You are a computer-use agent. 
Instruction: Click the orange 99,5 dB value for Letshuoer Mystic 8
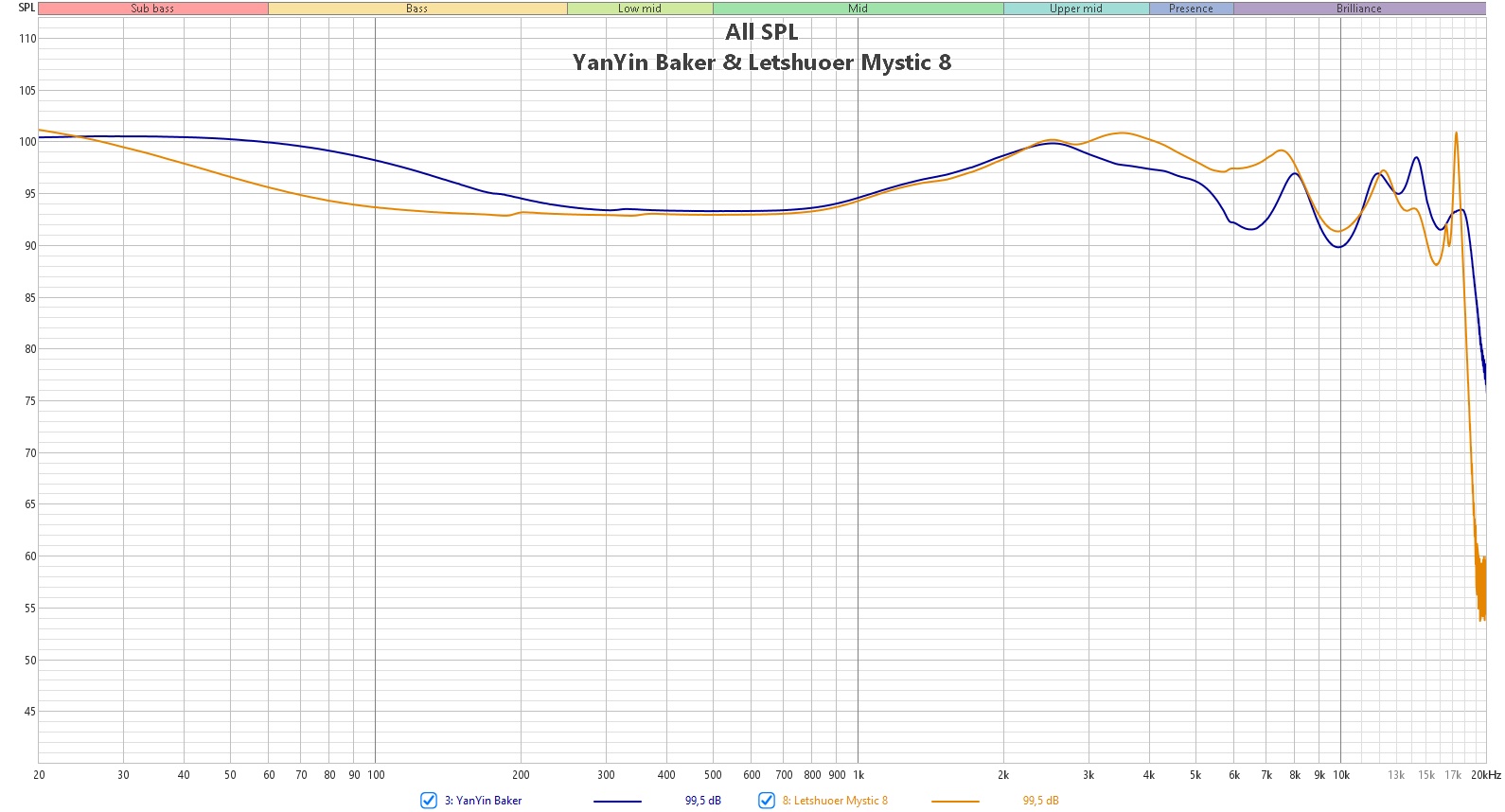click(x=1041, y=801)
